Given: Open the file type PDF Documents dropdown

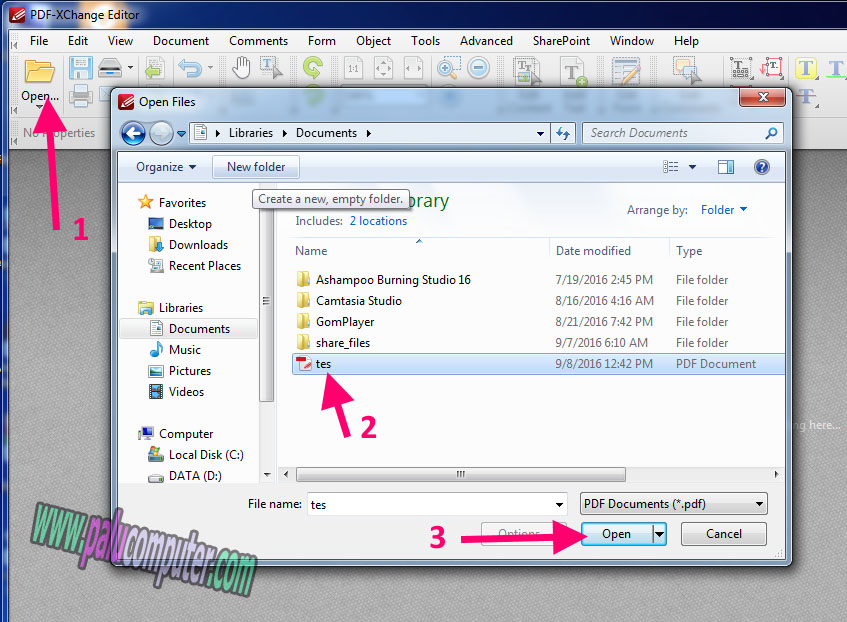Looking at the screenshot, I should tap(673, 504).
